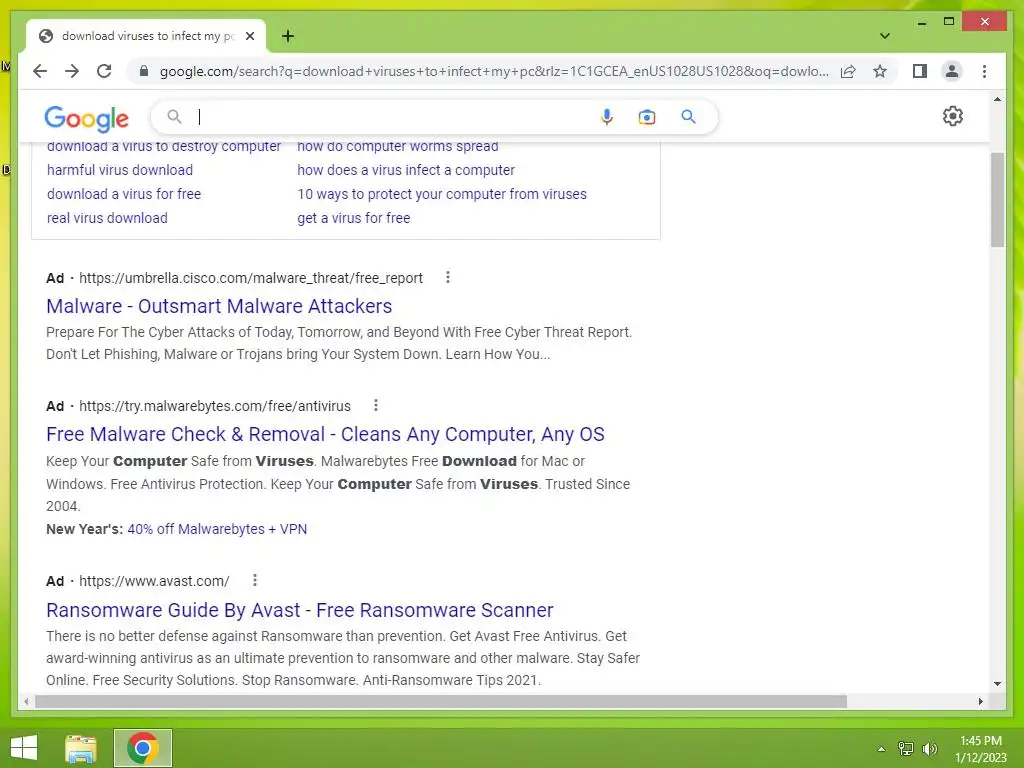This screenshot has height=768, width=1024.
Task: Open Chrome's three-dot menu
Action: click(984, 71)
